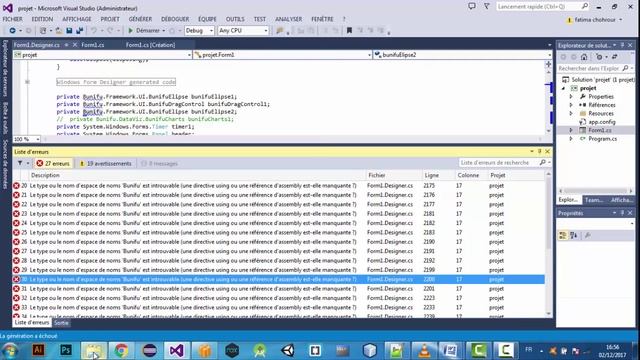
Task: Switch to the Sortie output tab
Action: point(61,323)
